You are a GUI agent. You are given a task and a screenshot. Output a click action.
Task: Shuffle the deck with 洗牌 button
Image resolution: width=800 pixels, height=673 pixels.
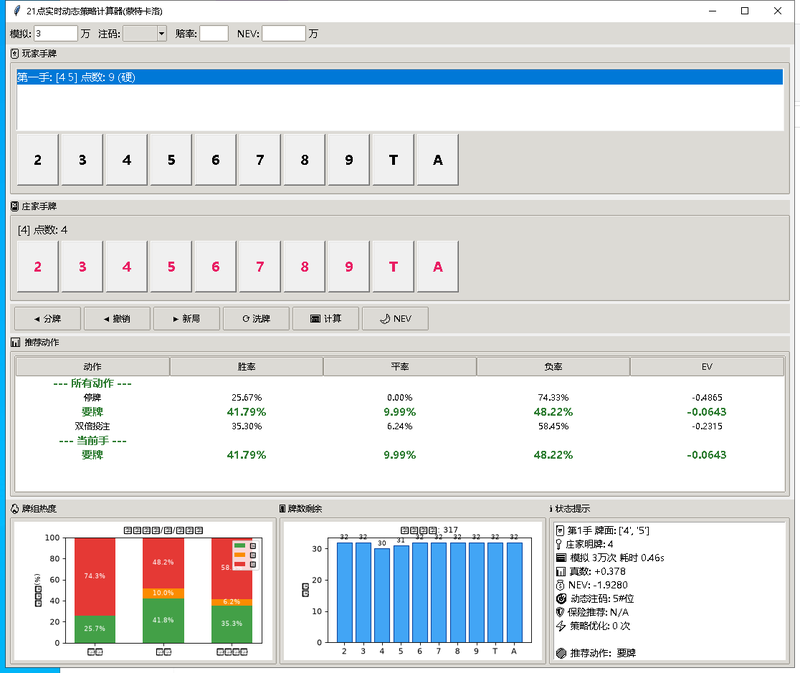tap(256, 318)
